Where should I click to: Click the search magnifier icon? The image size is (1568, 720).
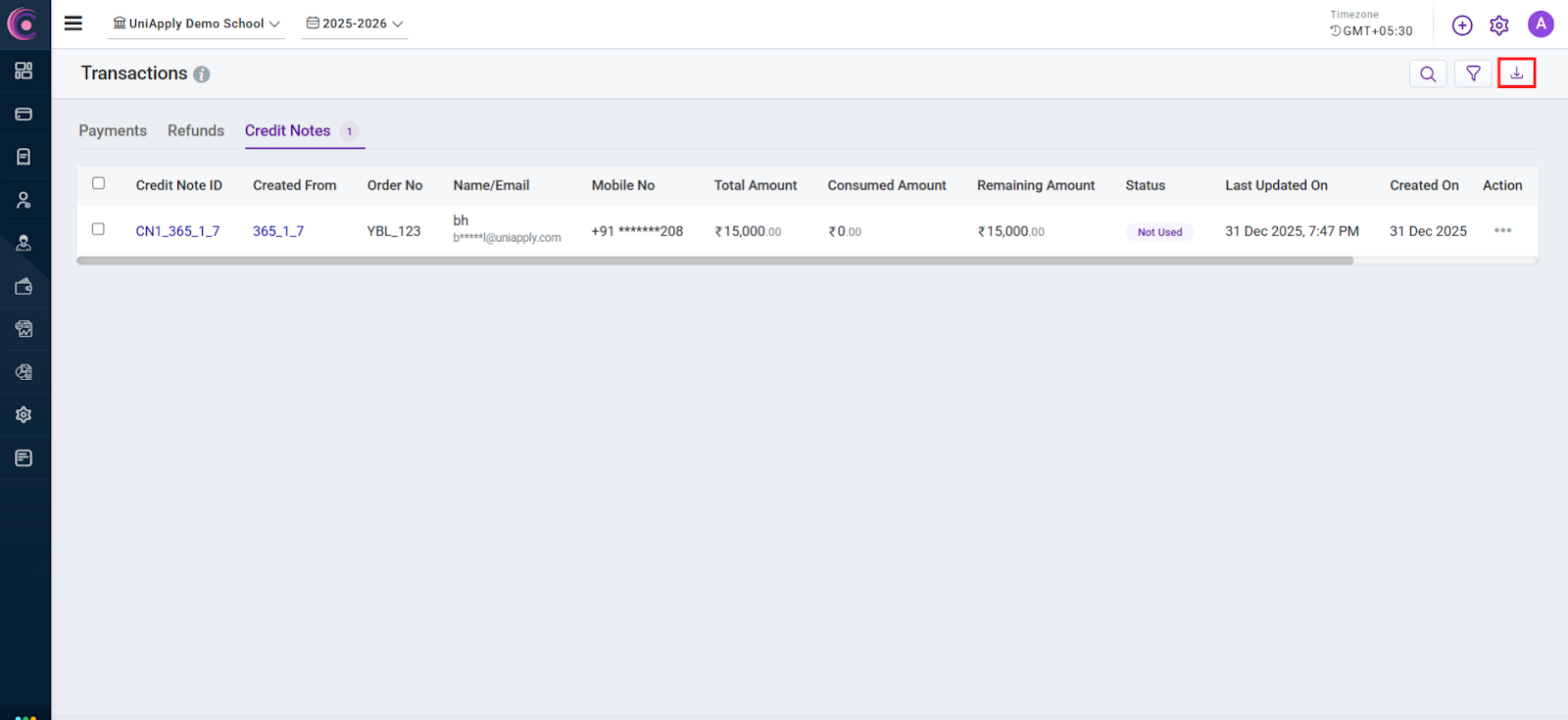pyautogui.click(x=1428, y=73)
